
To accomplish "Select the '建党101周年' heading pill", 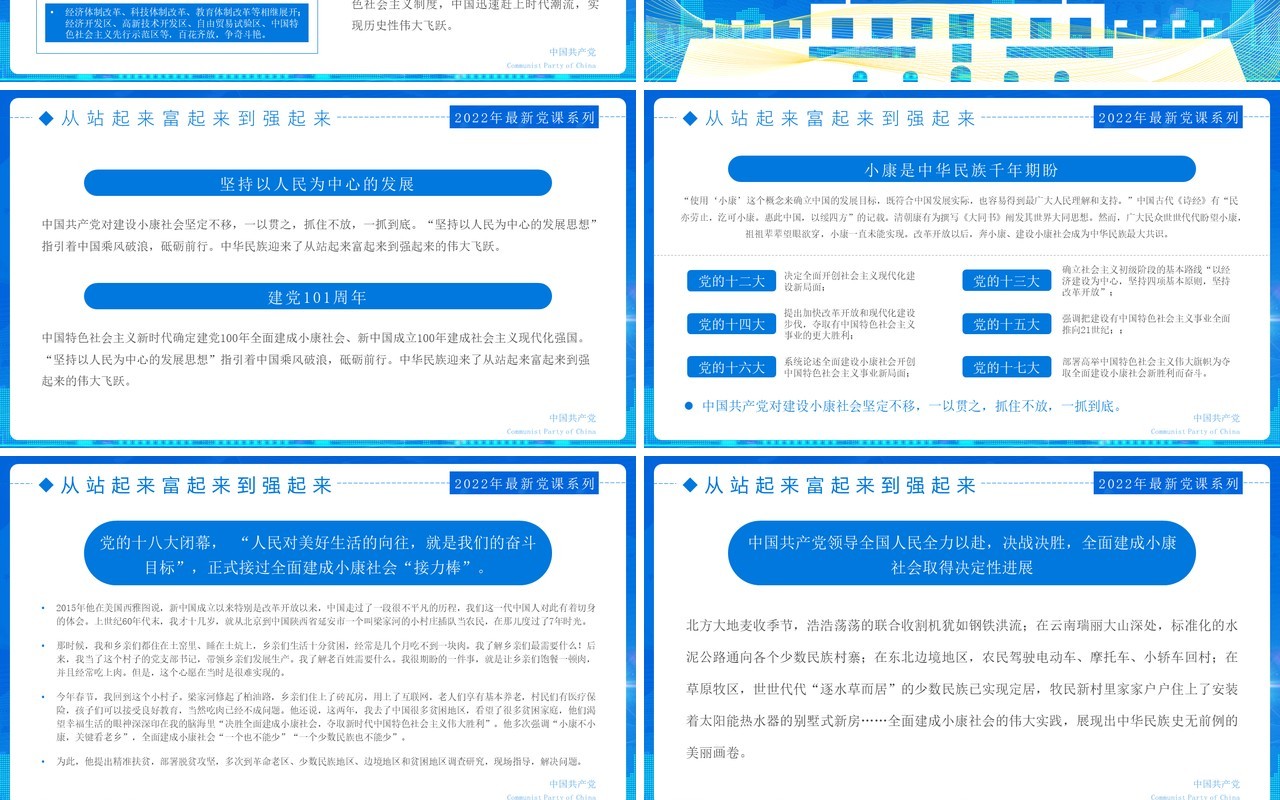I will [x=317, y=297].
